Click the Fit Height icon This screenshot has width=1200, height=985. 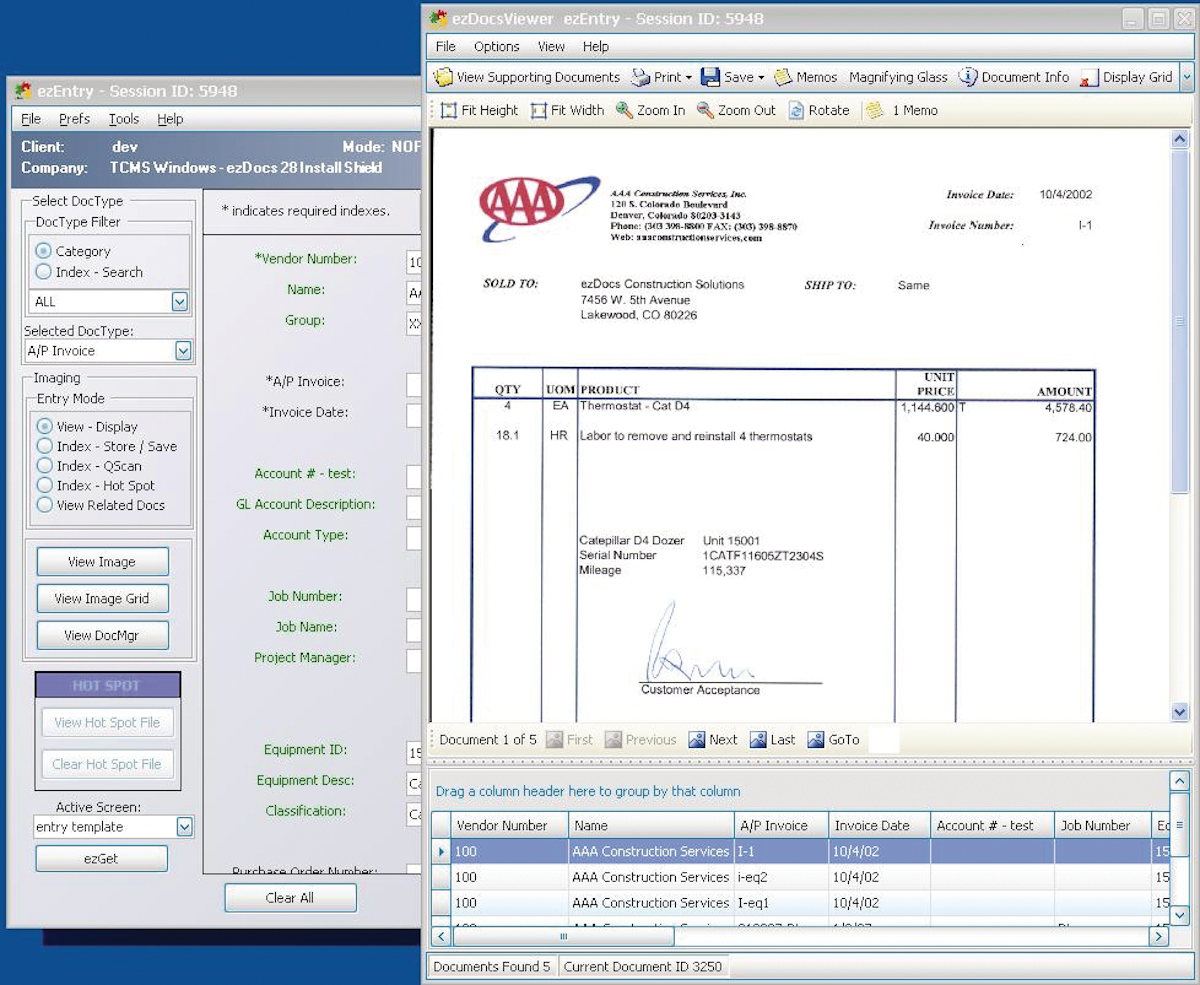(x=478, y=111)
